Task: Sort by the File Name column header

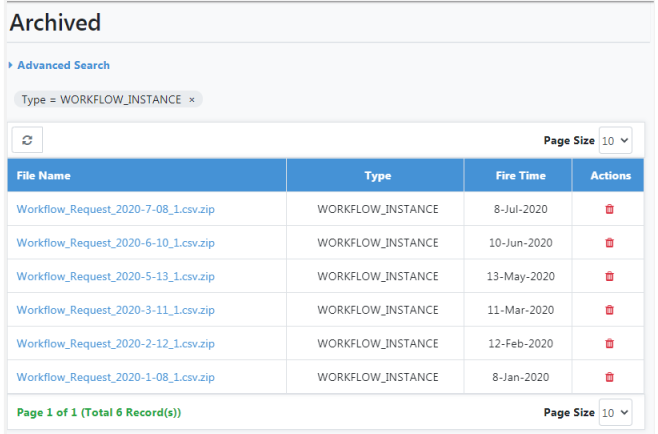Action: pos(44,176)
